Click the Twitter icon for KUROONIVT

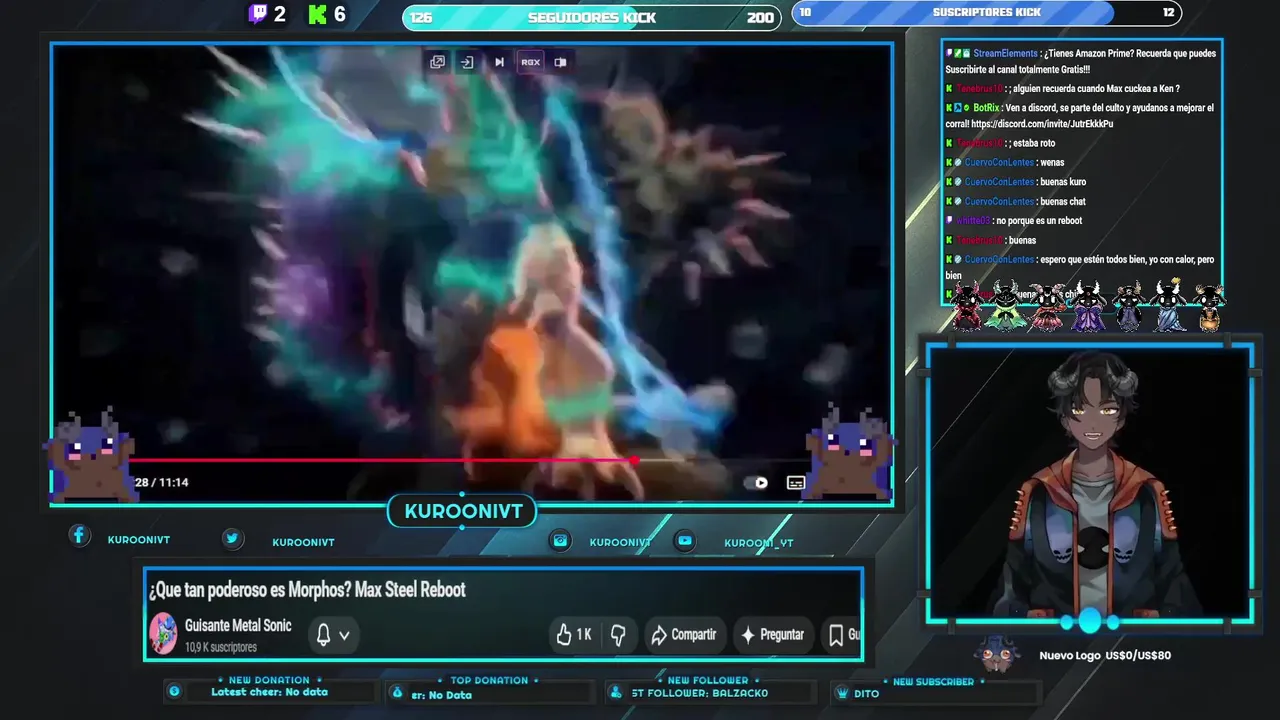(x=232, y=538)
